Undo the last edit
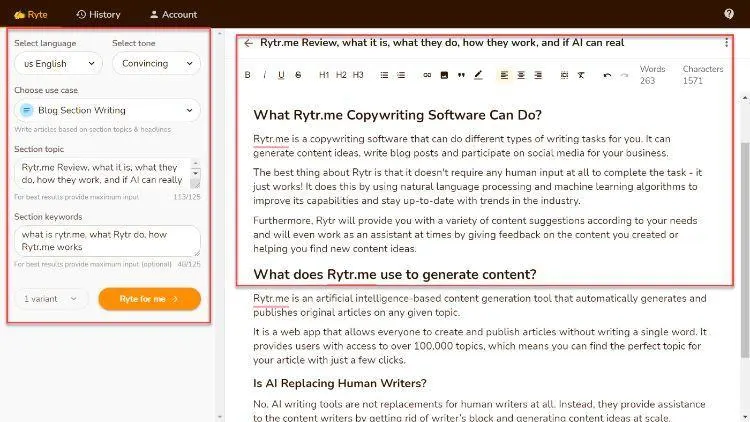This screenshot has width=750, height=422. pos(607,75)
